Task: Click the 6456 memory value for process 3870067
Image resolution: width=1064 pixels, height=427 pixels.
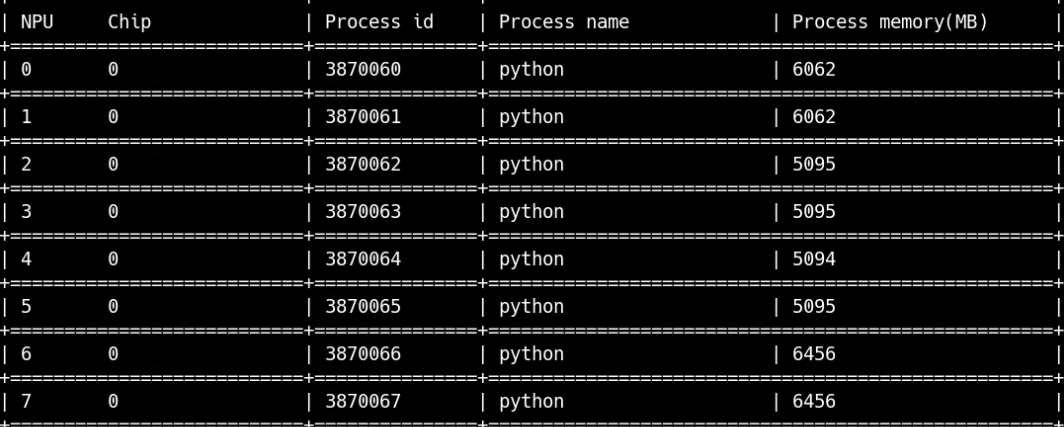Action: point(814,402)
